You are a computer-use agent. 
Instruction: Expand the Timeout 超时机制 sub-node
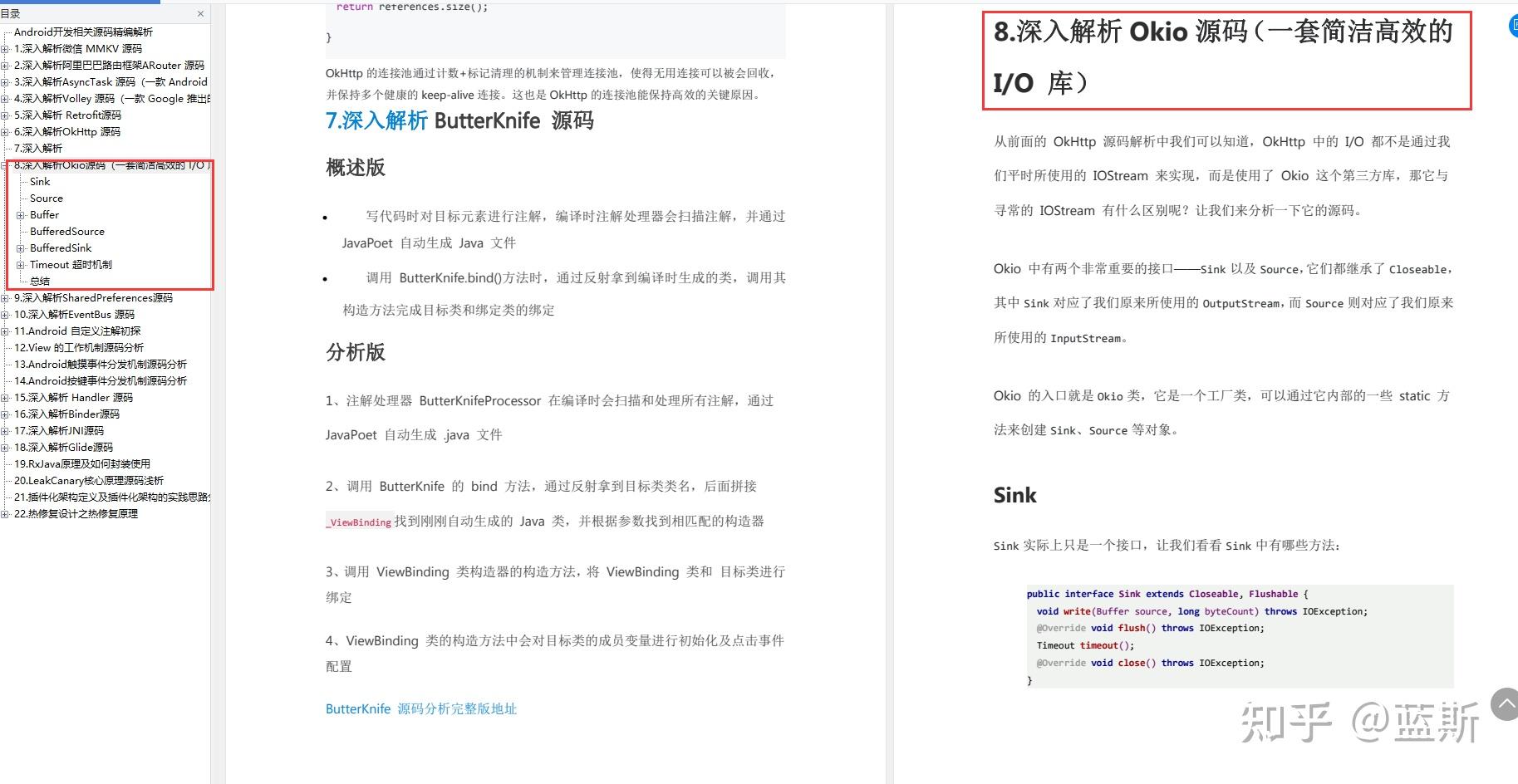coord(21,265)
